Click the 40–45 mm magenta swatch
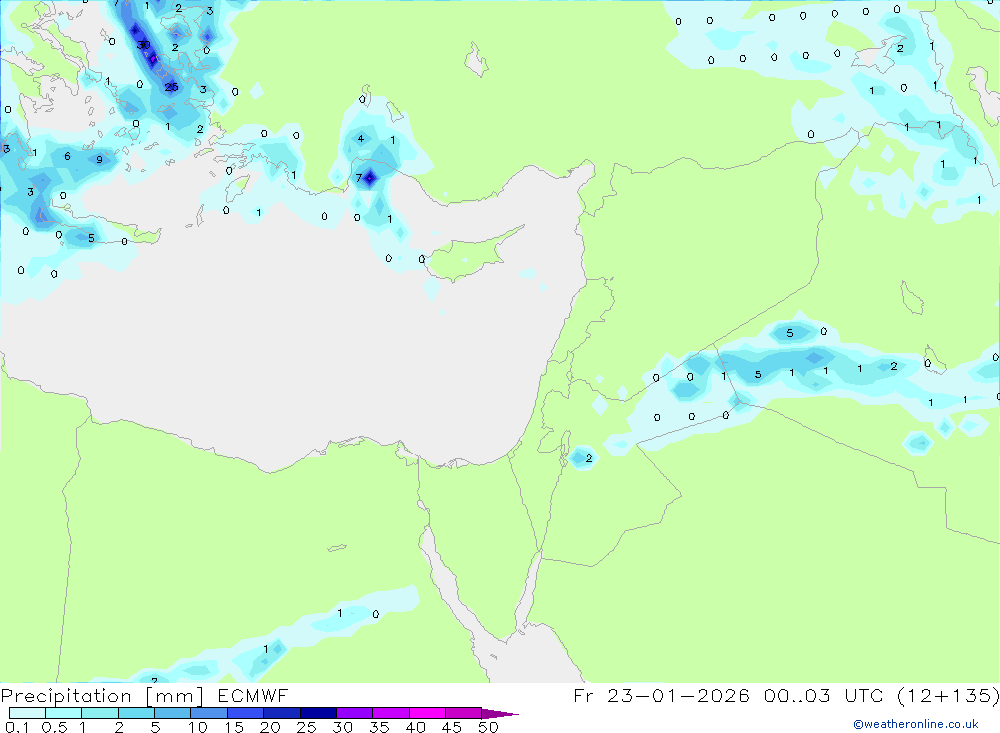 point(427,713)
